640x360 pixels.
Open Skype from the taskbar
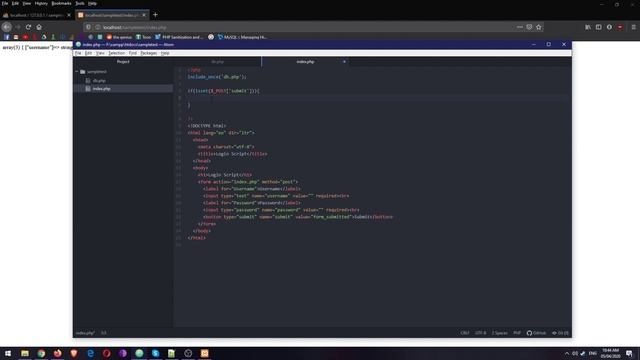point(156,353)
